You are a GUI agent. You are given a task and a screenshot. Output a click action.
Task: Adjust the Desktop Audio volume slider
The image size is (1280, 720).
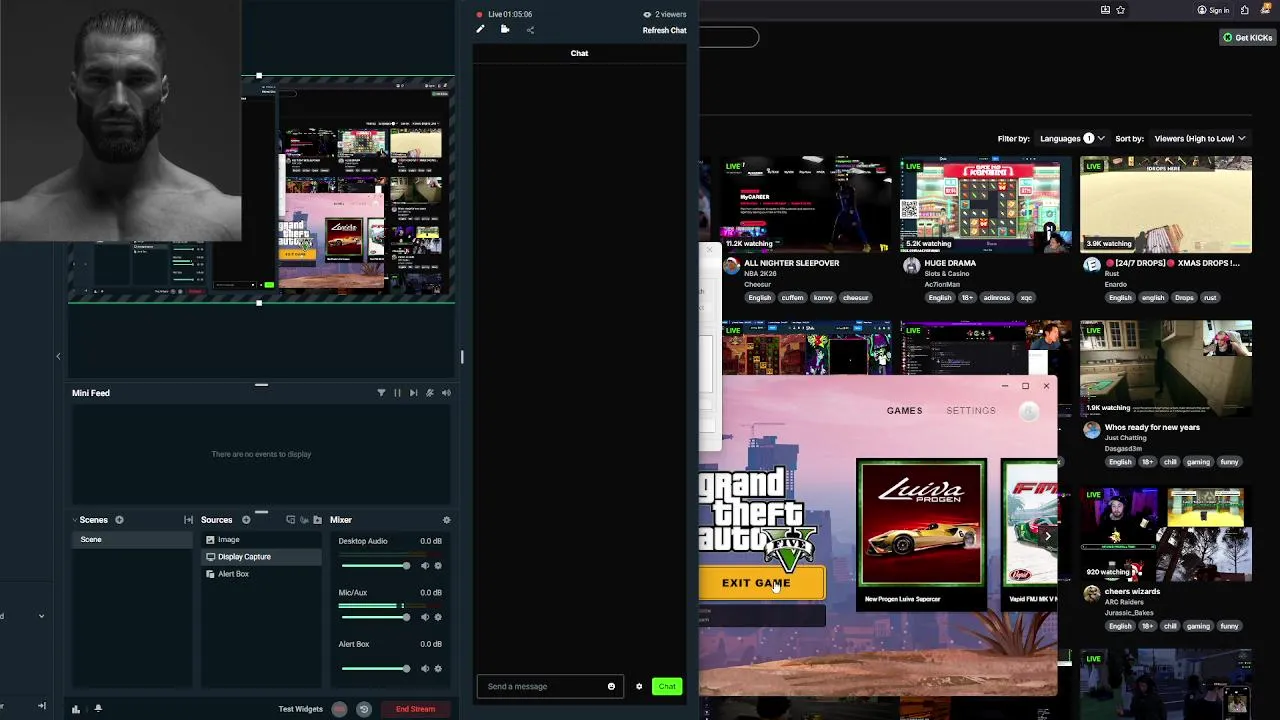tap(375, 566)
